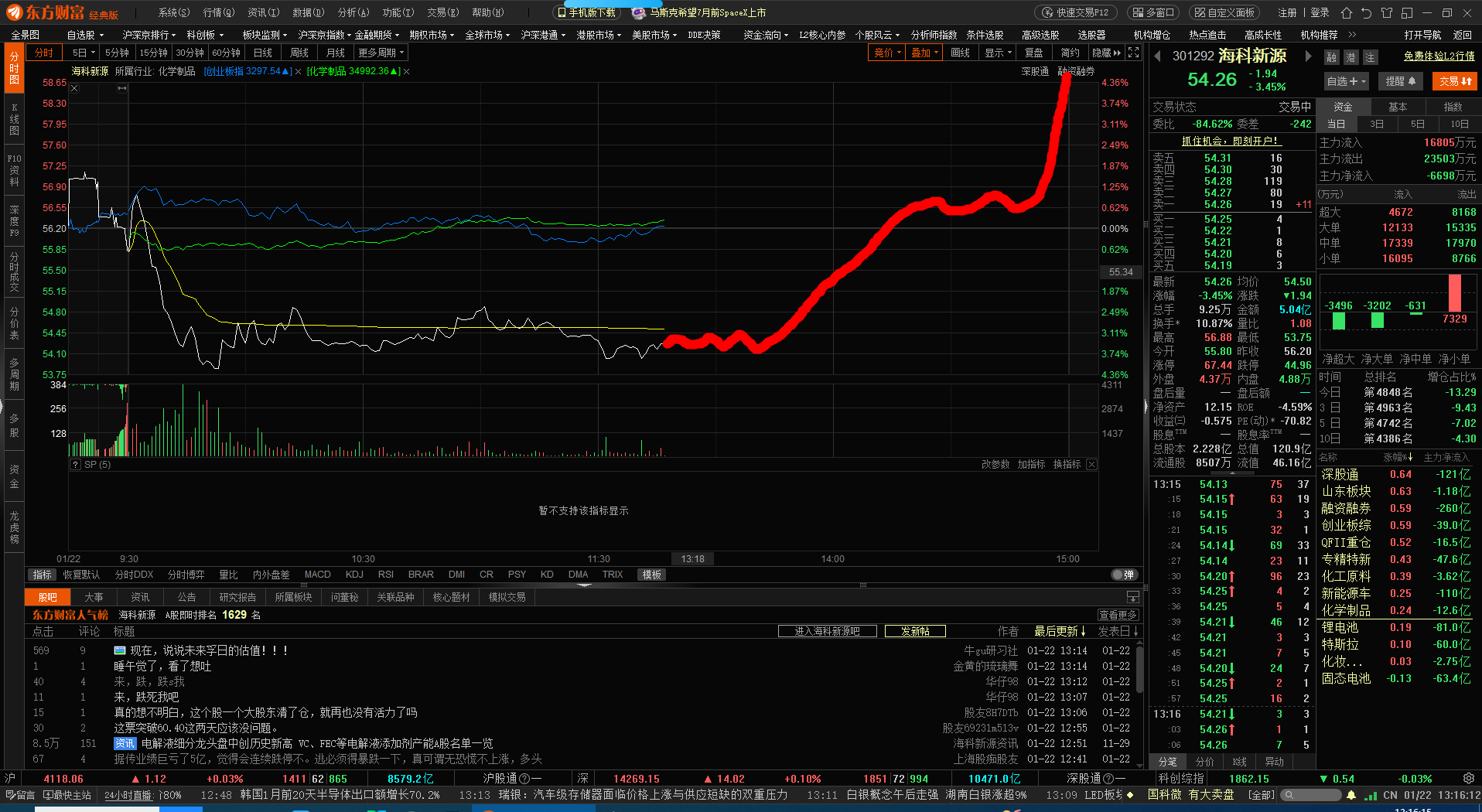Toggle the 竞价 auction display button

click(887, 53)
